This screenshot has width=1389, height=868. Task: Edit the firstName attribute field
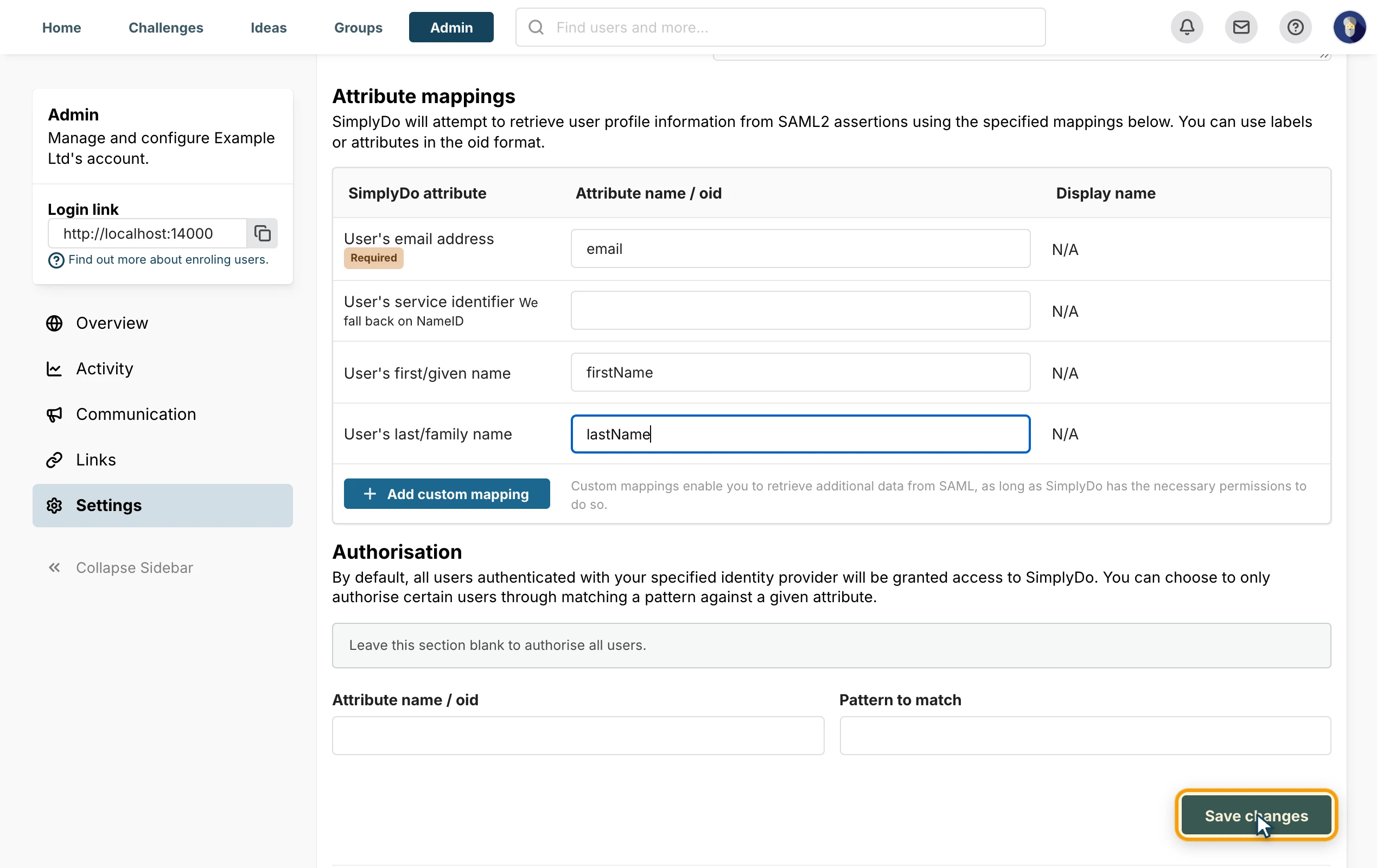point(800,372)
